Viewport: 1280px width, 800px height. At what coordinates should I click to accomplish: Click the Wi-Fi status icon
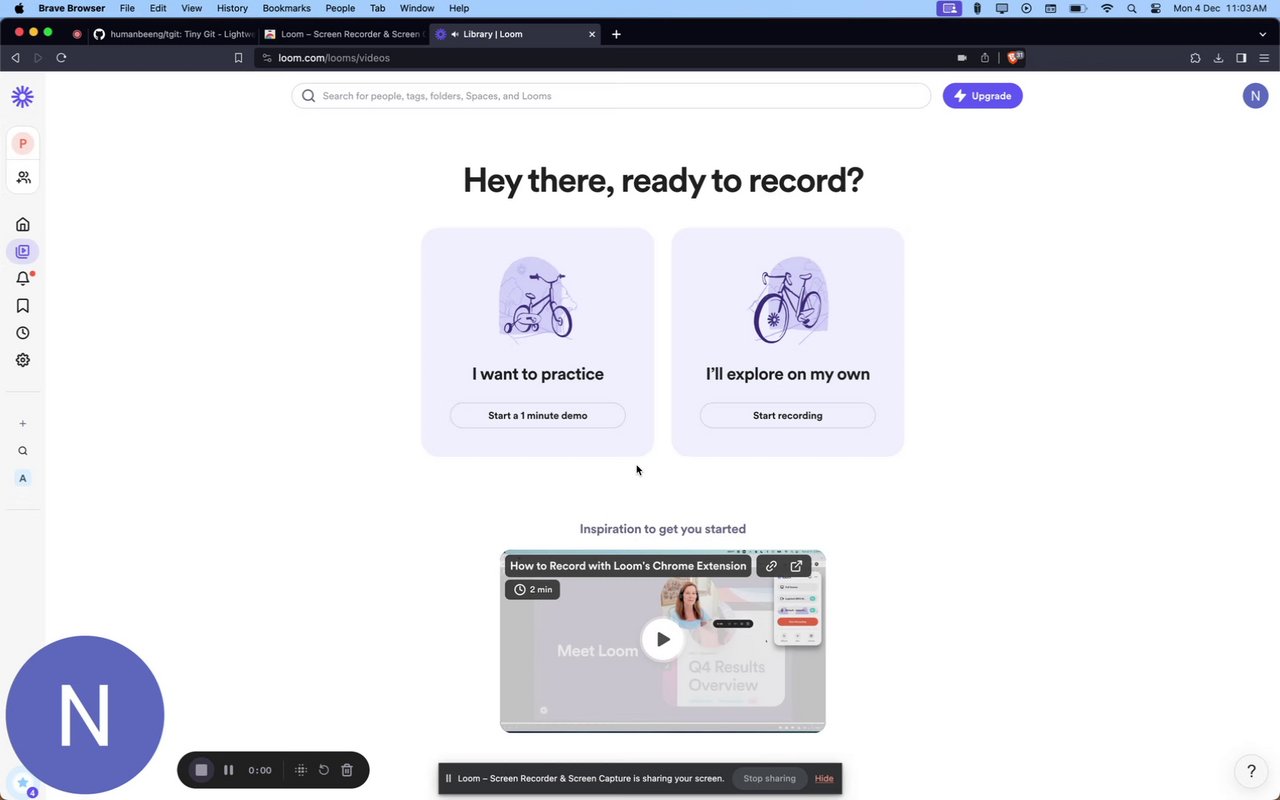click(1106, 8)
